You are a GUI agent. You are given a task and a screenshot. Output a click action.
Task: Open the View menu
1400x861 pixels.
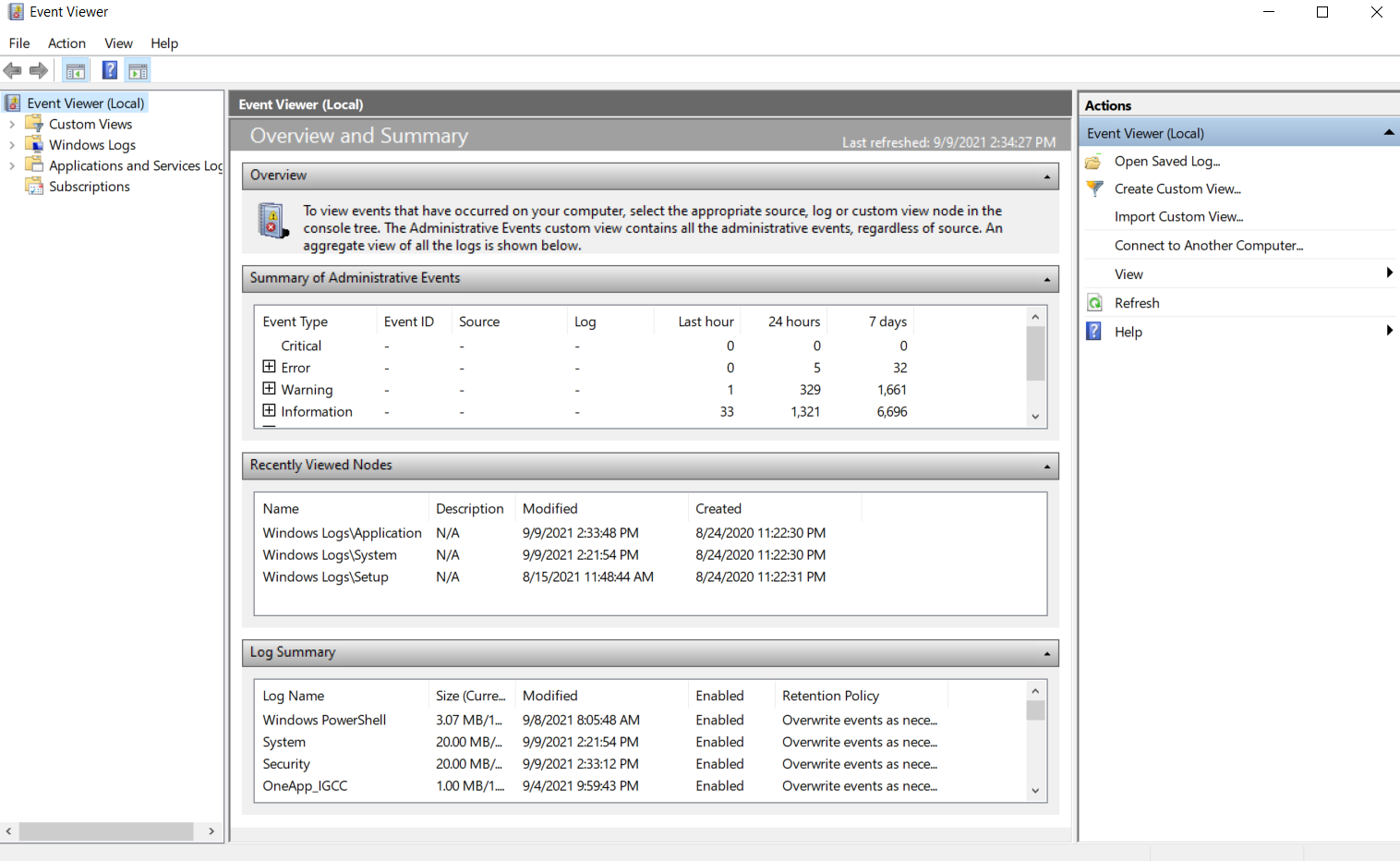click(118, 42)
